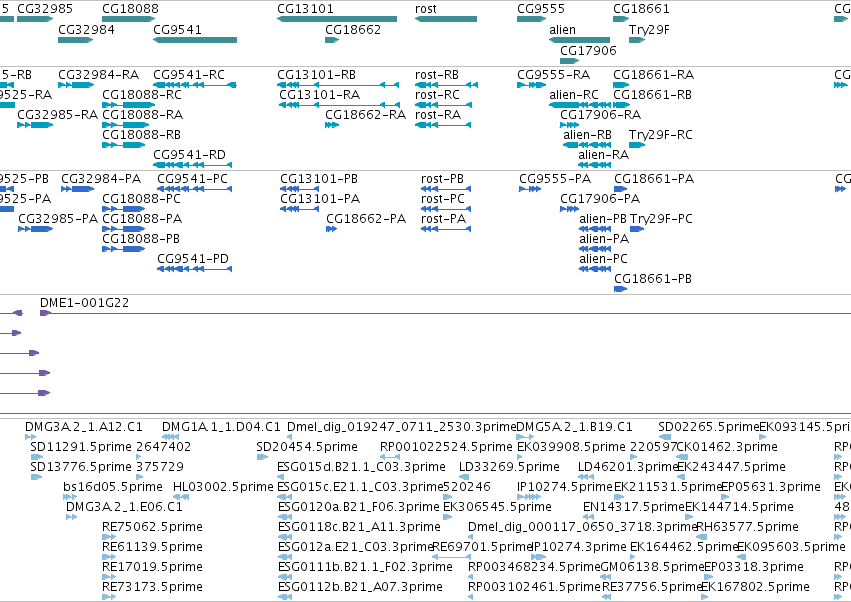Click the rost gene feature
Screen dimensions: 851x602
(x=446, y=19)
